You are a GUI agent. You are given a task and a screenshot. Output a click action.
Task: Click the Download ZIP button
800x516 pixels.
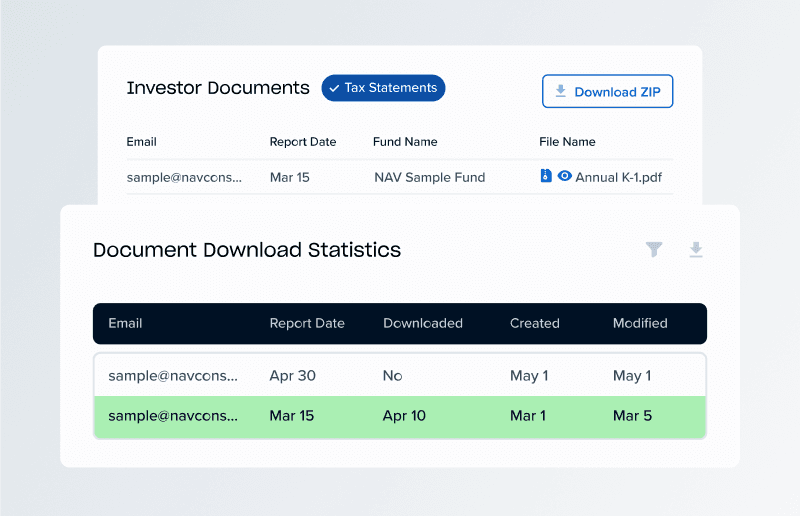coord(607,91)
